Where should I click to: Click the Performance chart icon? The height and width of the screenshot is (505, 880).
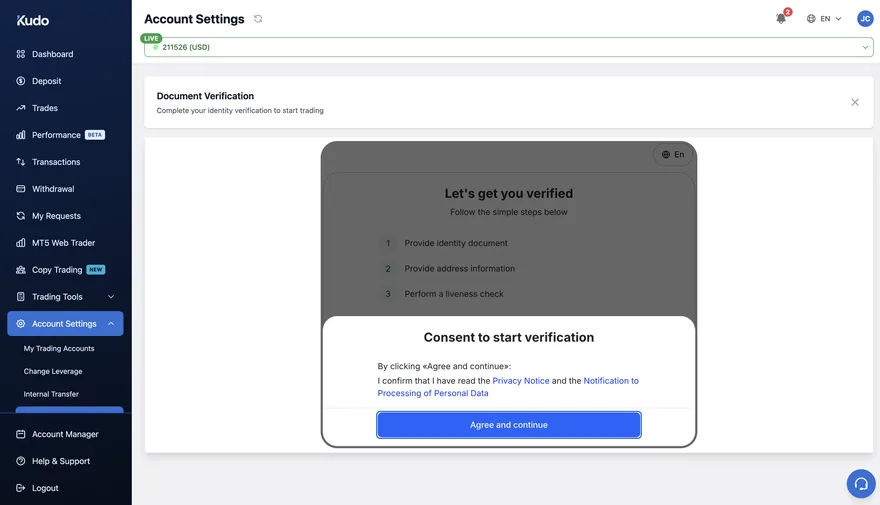coord(21,135)
